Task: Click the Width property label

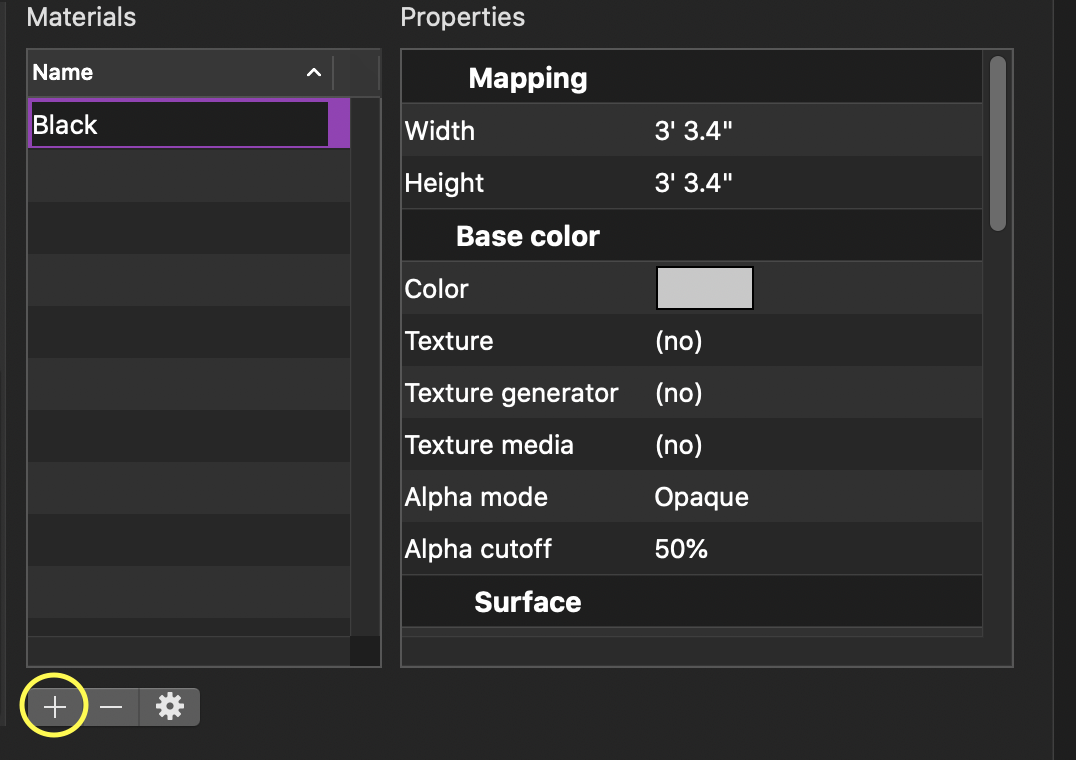Action: [x=440, y=130]
